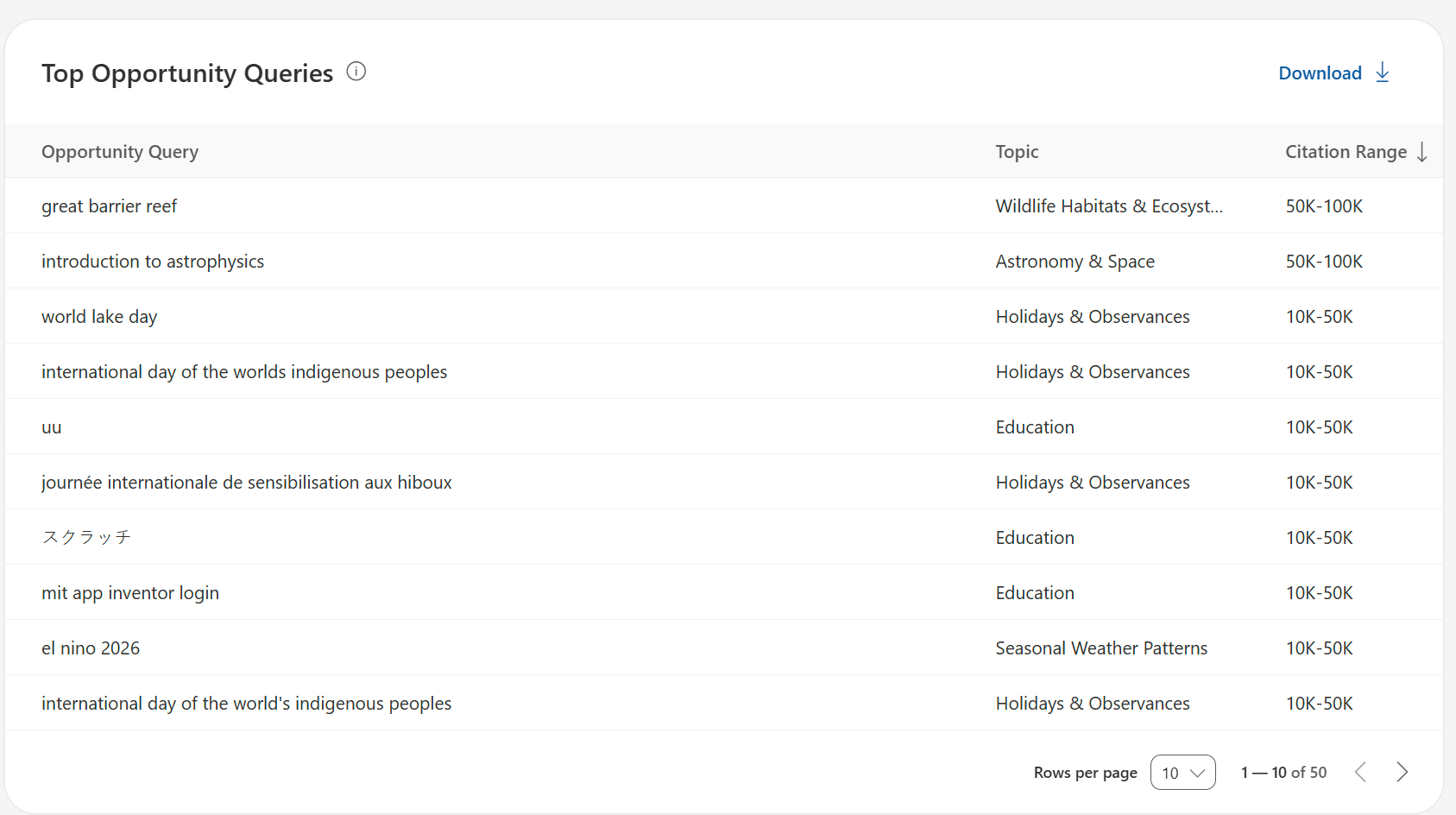Select the 'スクラッチ' query
This screenshot has height=815, width=1456.
86,537
